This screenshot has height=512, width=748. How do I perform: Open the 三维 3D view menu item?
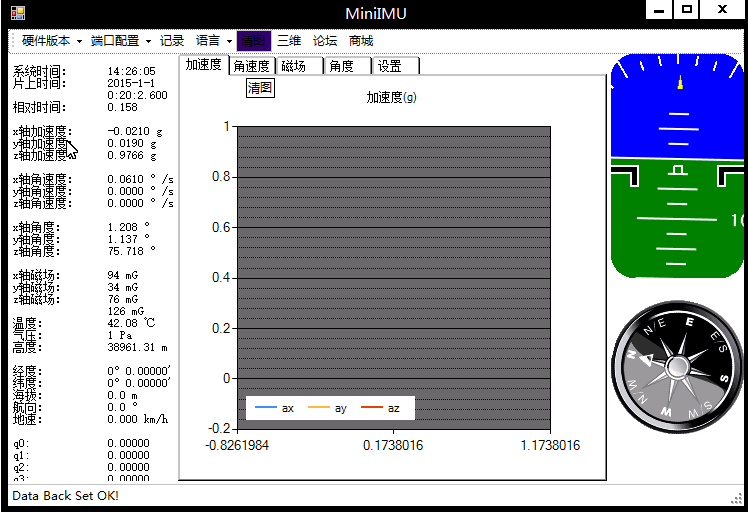coord(289,41)
